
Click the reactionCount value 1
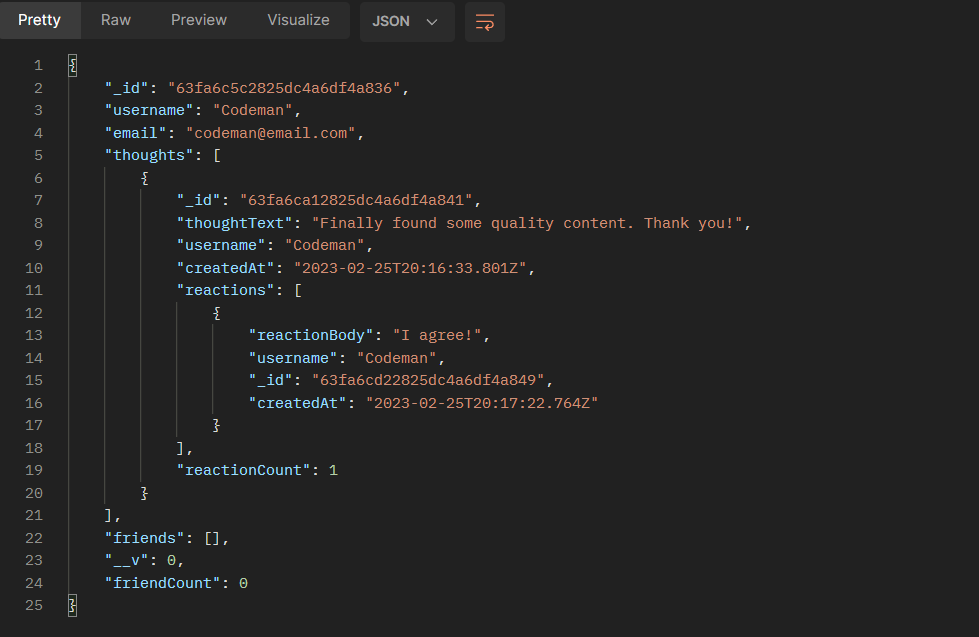tap(333, 470)
